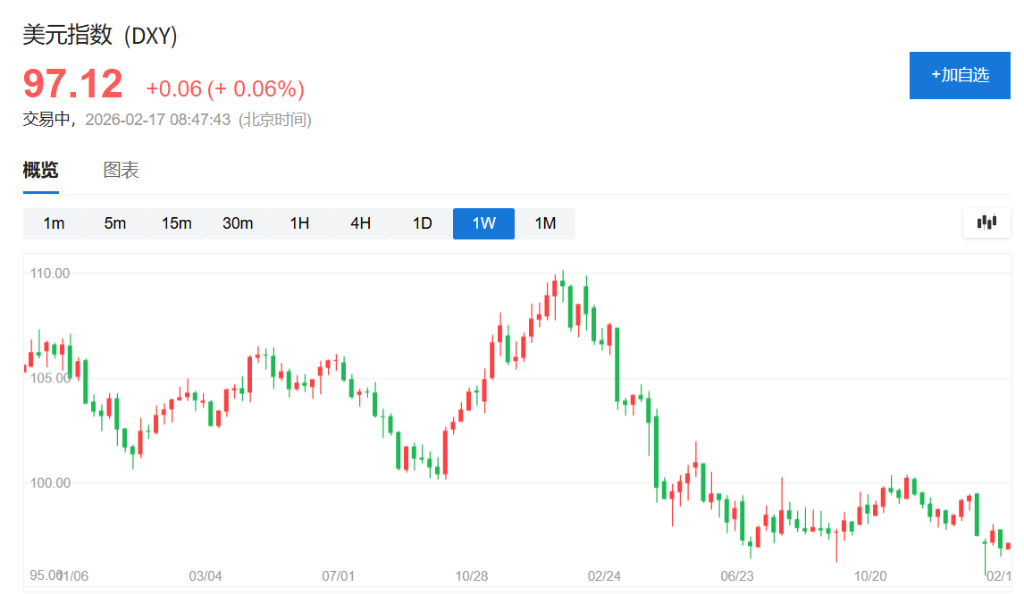Select the 1m interval
Viewport: 1024px width, 594px height.
coord(54,223)
